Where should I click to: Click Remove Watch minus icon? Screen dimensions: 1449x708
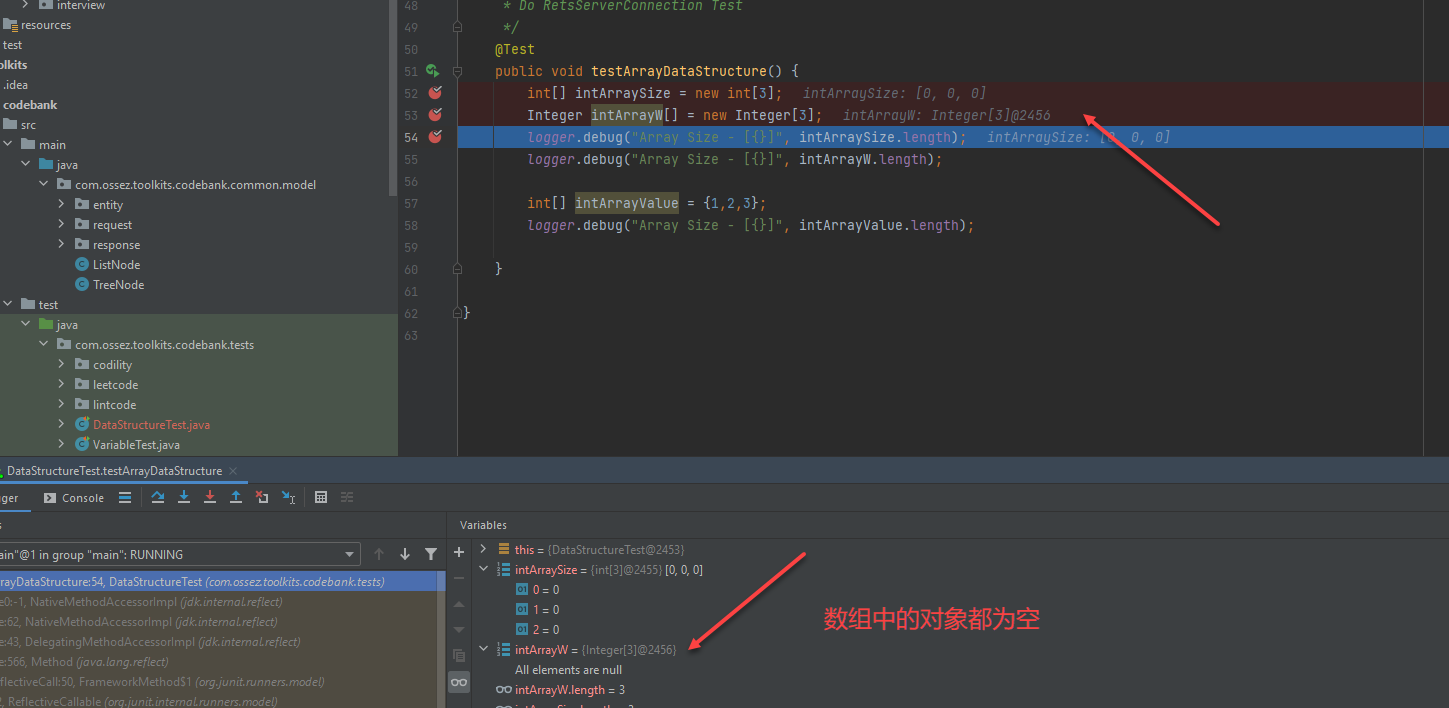[459, 578]
